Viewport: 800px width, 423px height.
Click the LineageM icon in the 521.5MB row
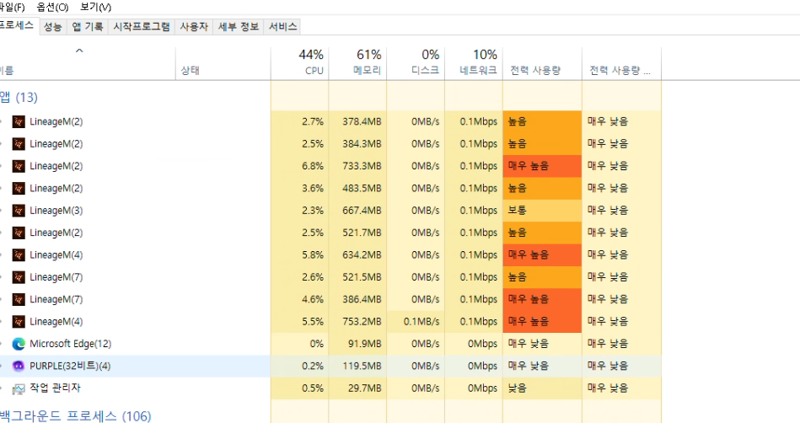(x=19, y=277)
